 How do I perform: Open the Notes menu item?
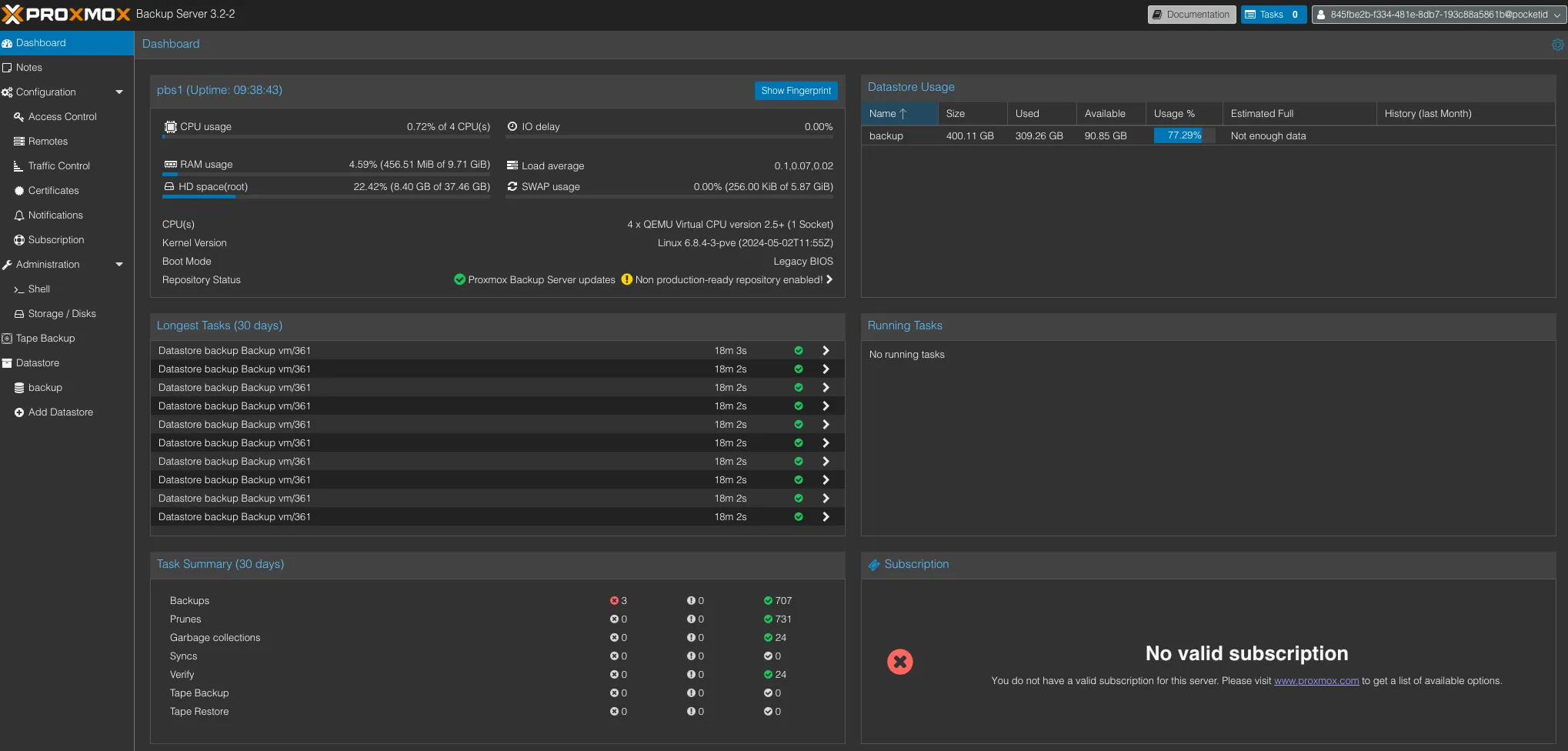click(29, 68)
